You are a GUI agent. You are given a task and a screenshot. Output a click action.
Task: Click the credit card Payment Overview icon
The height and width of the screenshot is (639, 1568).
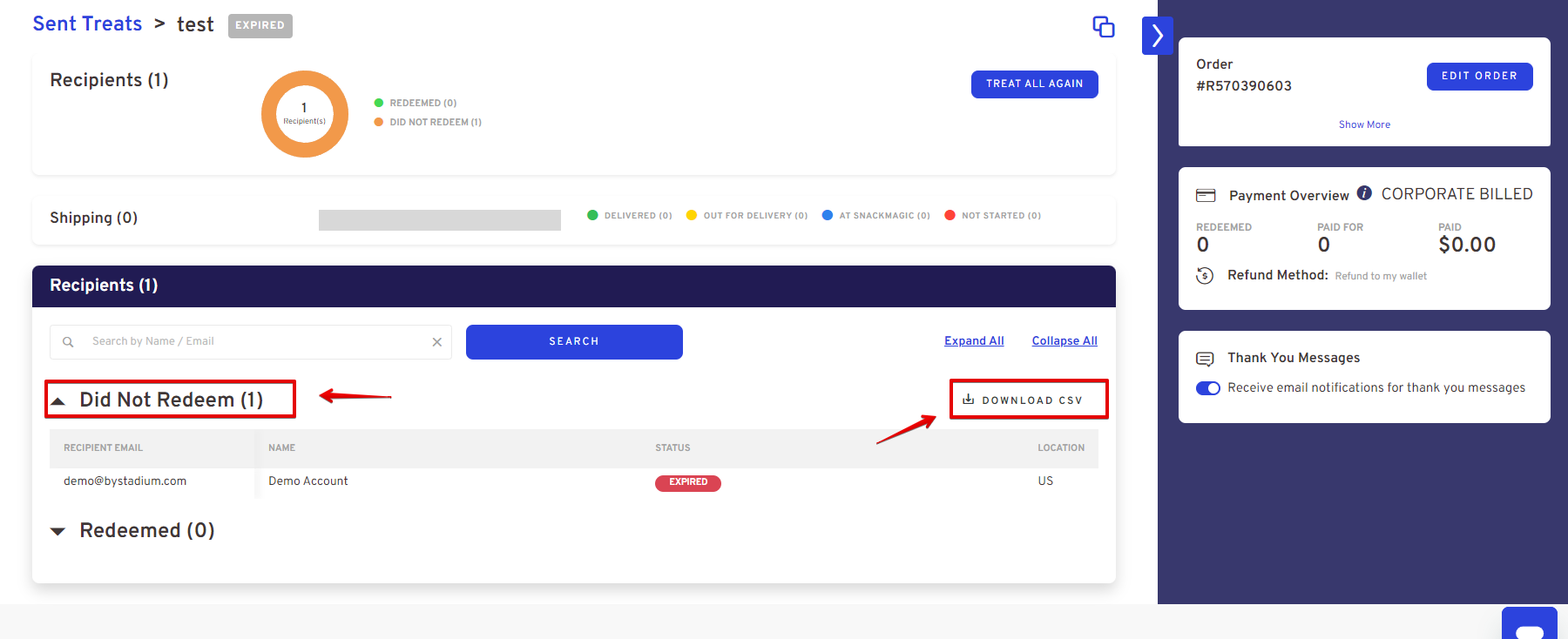1206,196
